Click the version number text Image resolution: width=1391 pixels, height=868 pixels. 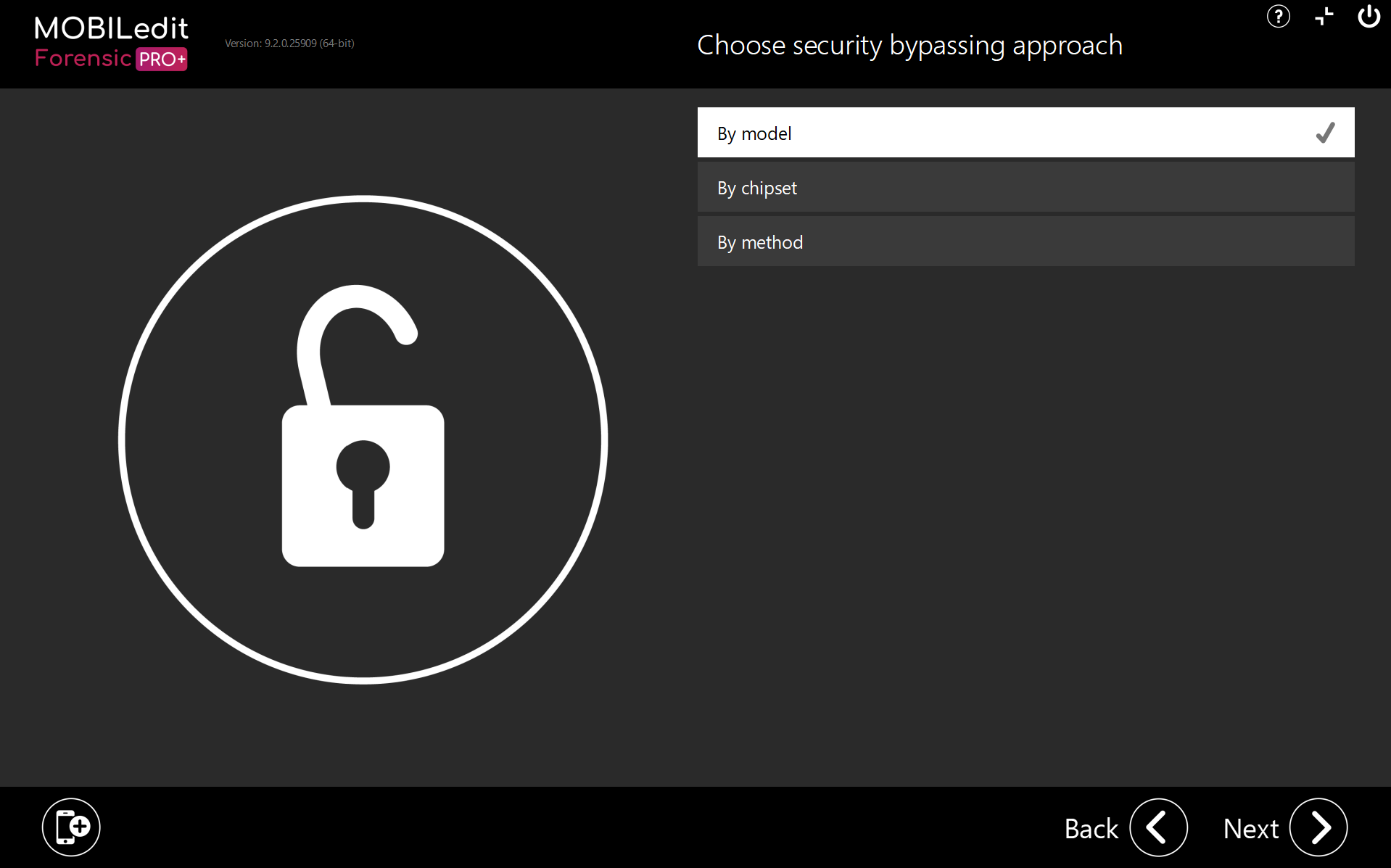pyautogui.click(x=289, y=44)
